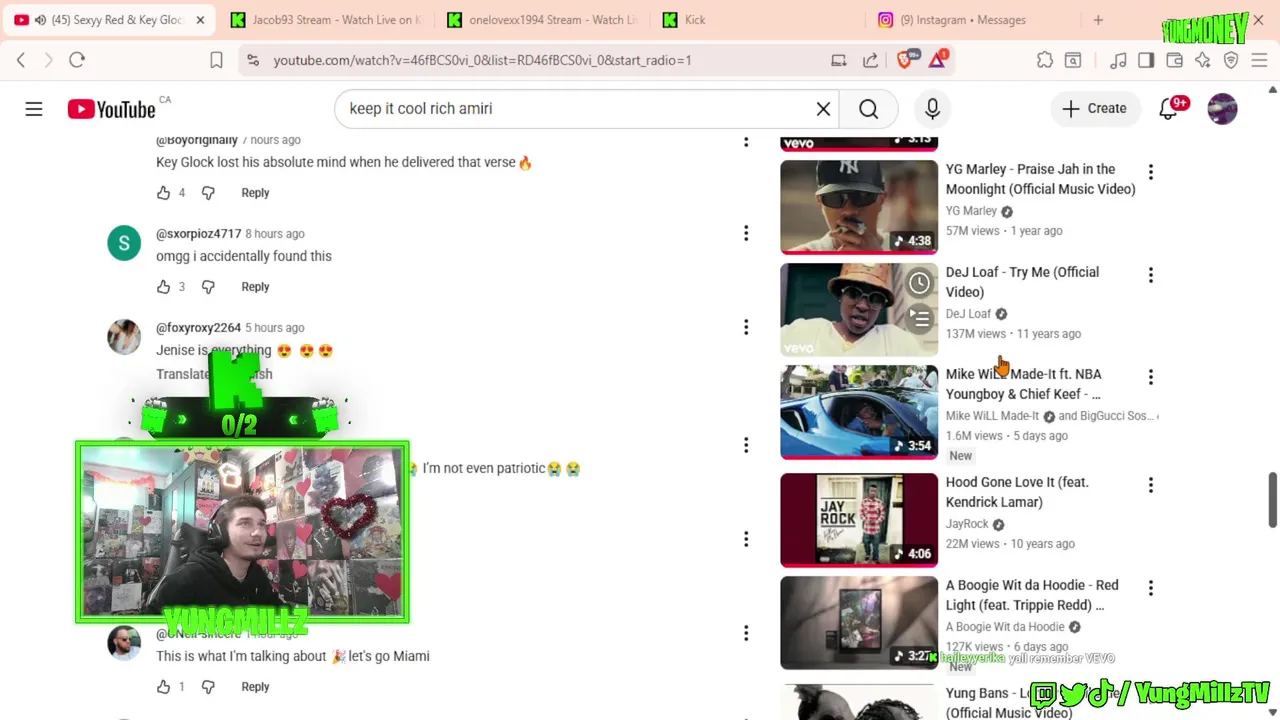Clear the search box text with X
This screenshot has height=720, width=1280.
[823, 109]
